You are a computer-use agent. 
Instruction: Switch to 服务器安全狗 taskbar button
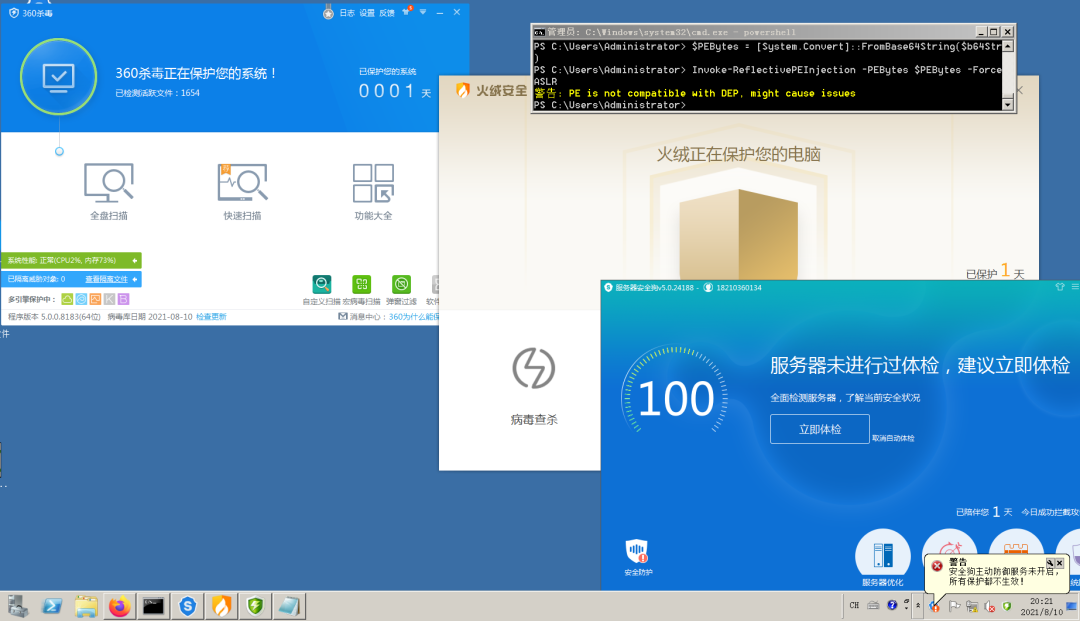tap(187, 607)
